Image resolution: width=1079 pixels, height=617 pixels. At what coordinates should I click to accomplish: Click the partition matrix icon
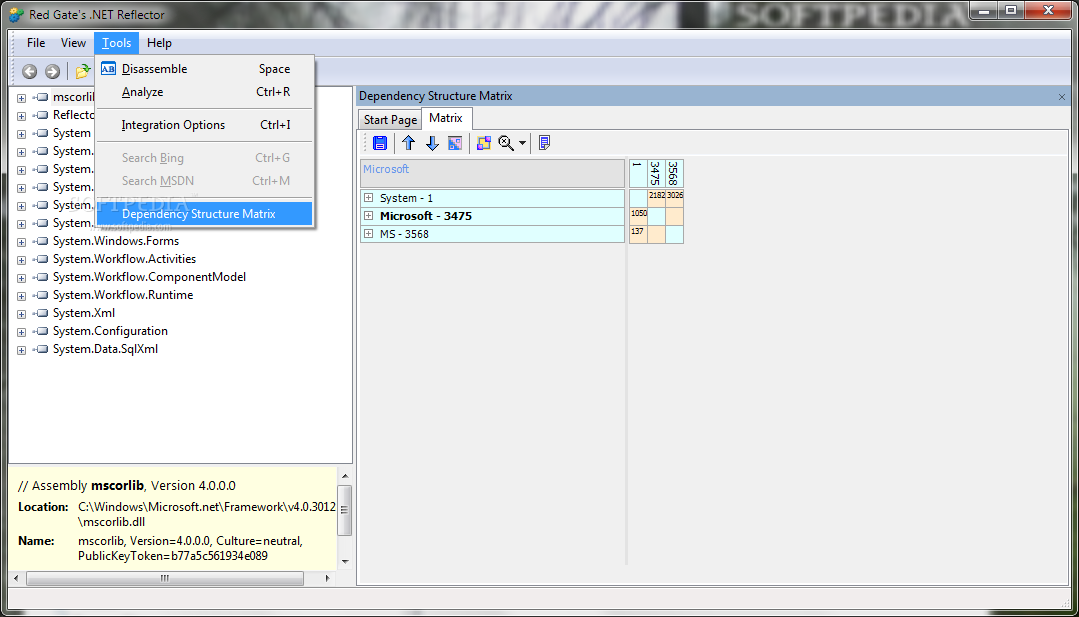[455, 143]
